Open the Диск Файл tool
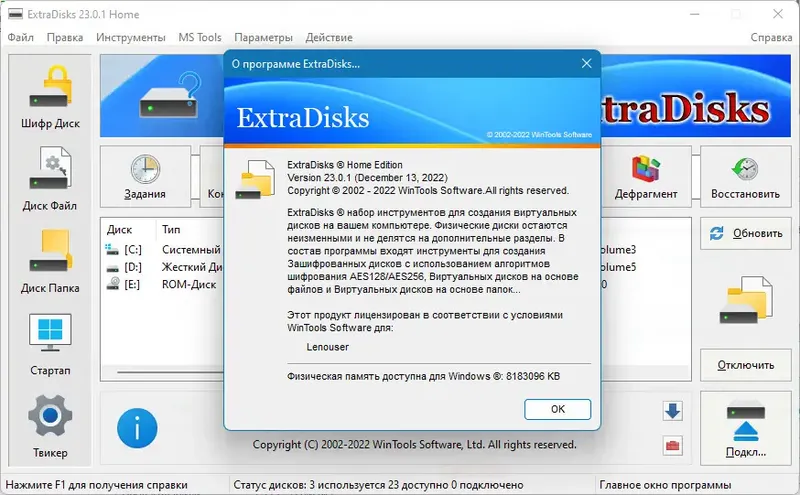Viewport: 800px width, 495px height. tap(50, 179)
